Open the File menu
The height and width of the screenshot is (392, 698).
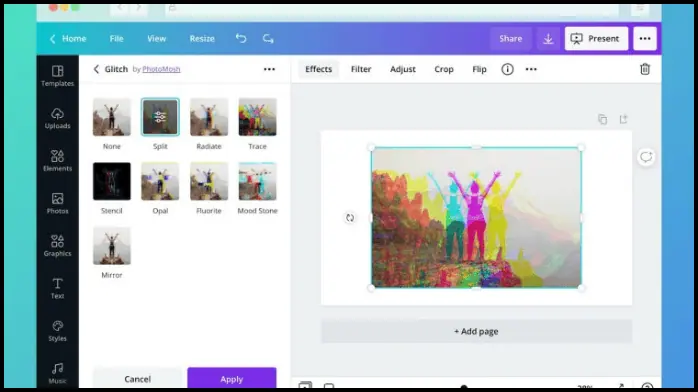(116, 39)
